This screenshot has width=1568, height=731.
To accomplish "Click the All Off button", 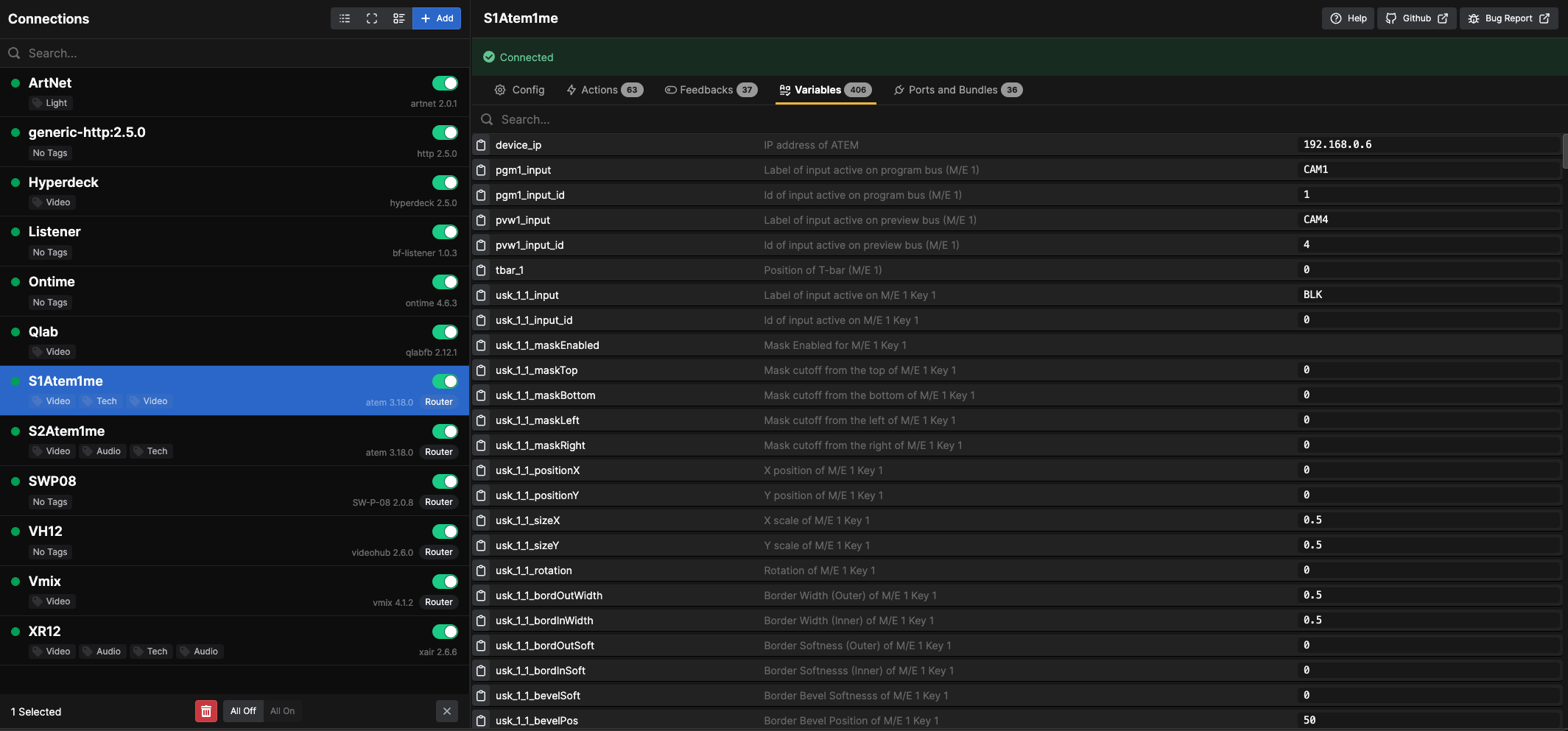I will 243,711.
